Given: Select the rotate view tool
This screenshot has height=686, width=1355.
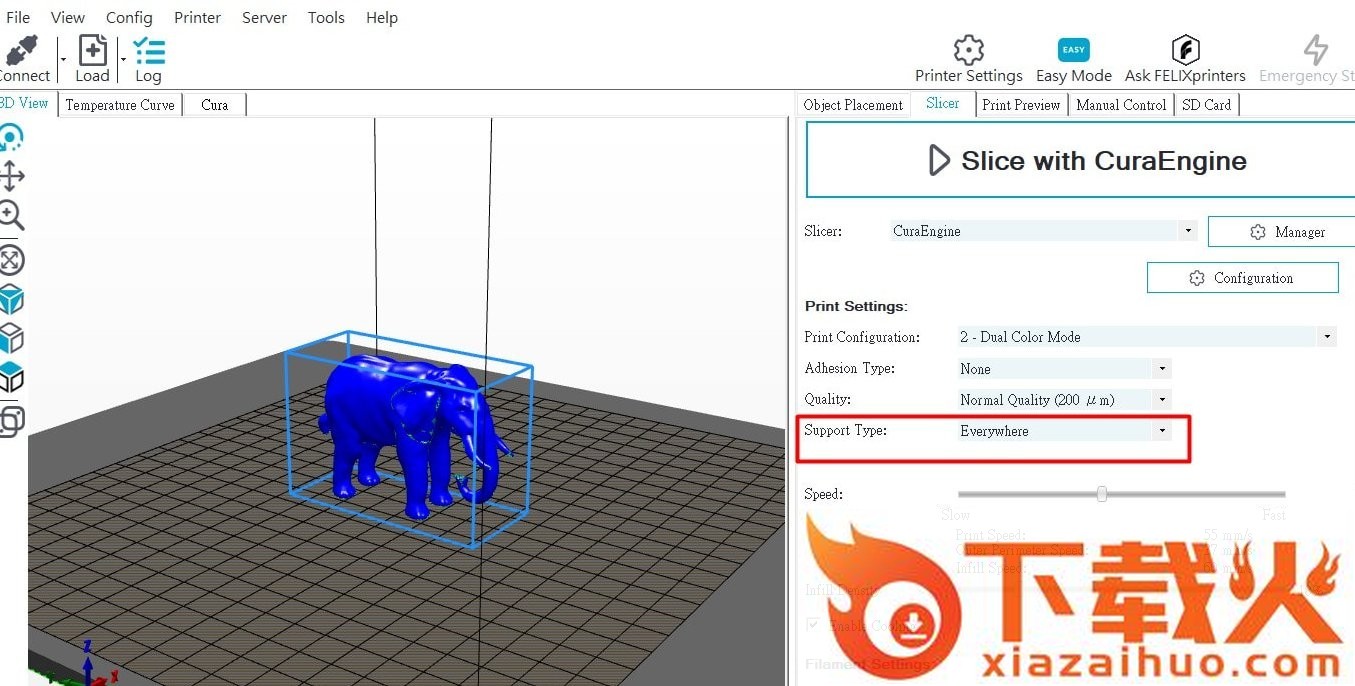Looking at the screenshot, I should pos(10,138).
